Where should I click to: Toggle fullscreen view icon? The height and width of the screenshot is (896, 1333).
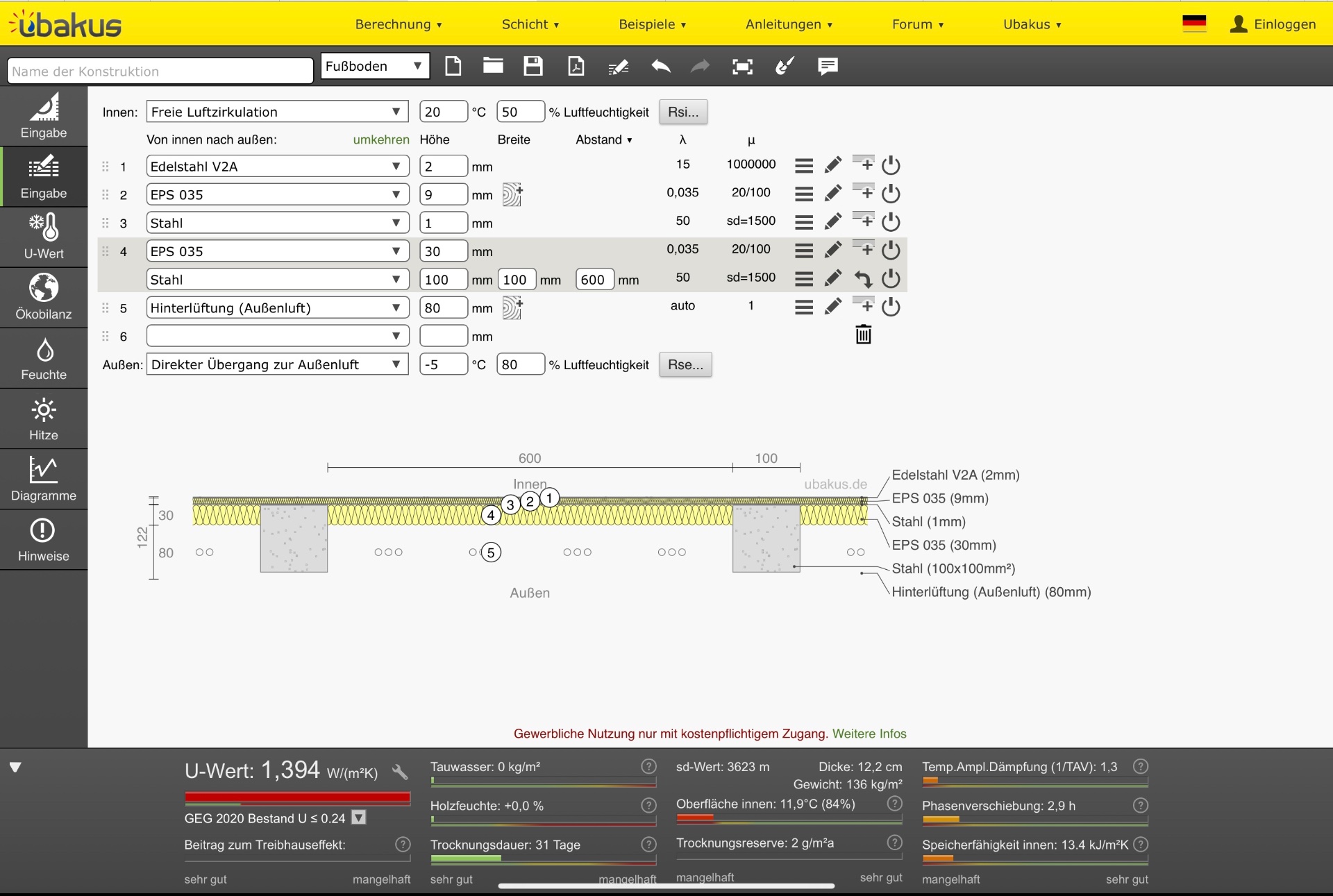tap(743, 67)
